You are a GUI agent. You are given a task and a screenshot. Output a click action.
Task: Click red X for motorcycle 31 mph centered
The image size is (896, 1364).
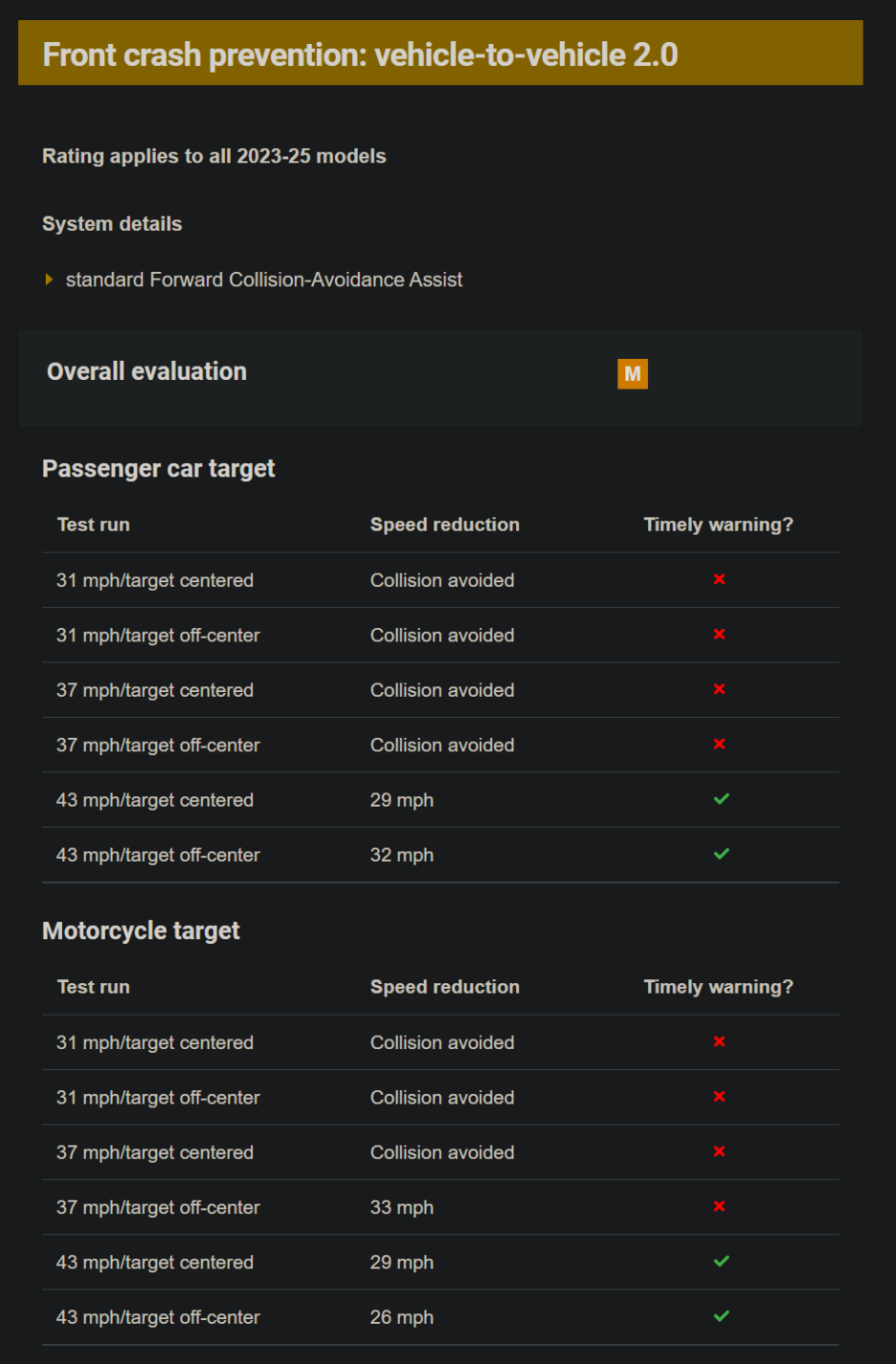click(719, 1041)
